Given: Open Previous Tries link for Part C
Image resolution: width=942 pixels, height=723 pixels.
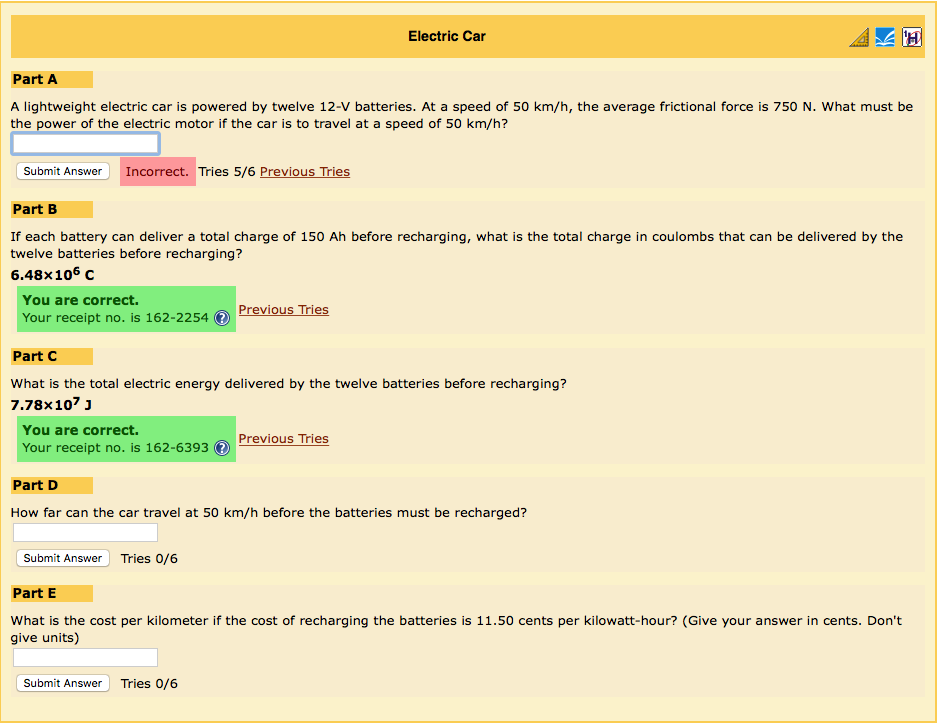Looking at the screenshot, I should (x=284, y=439).
